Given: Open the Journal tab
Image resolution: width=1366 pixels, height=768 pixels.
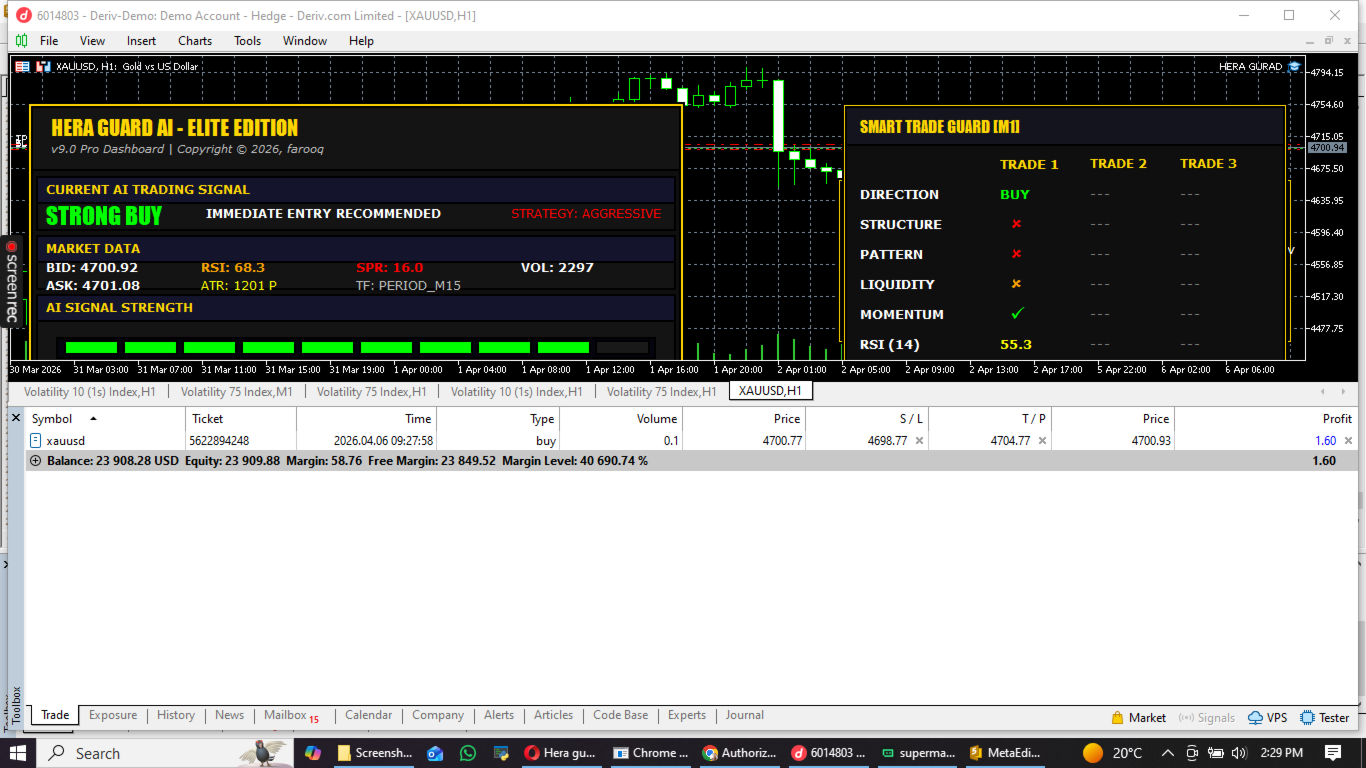Looking at the screenshot, I should (x=745, y=715).
